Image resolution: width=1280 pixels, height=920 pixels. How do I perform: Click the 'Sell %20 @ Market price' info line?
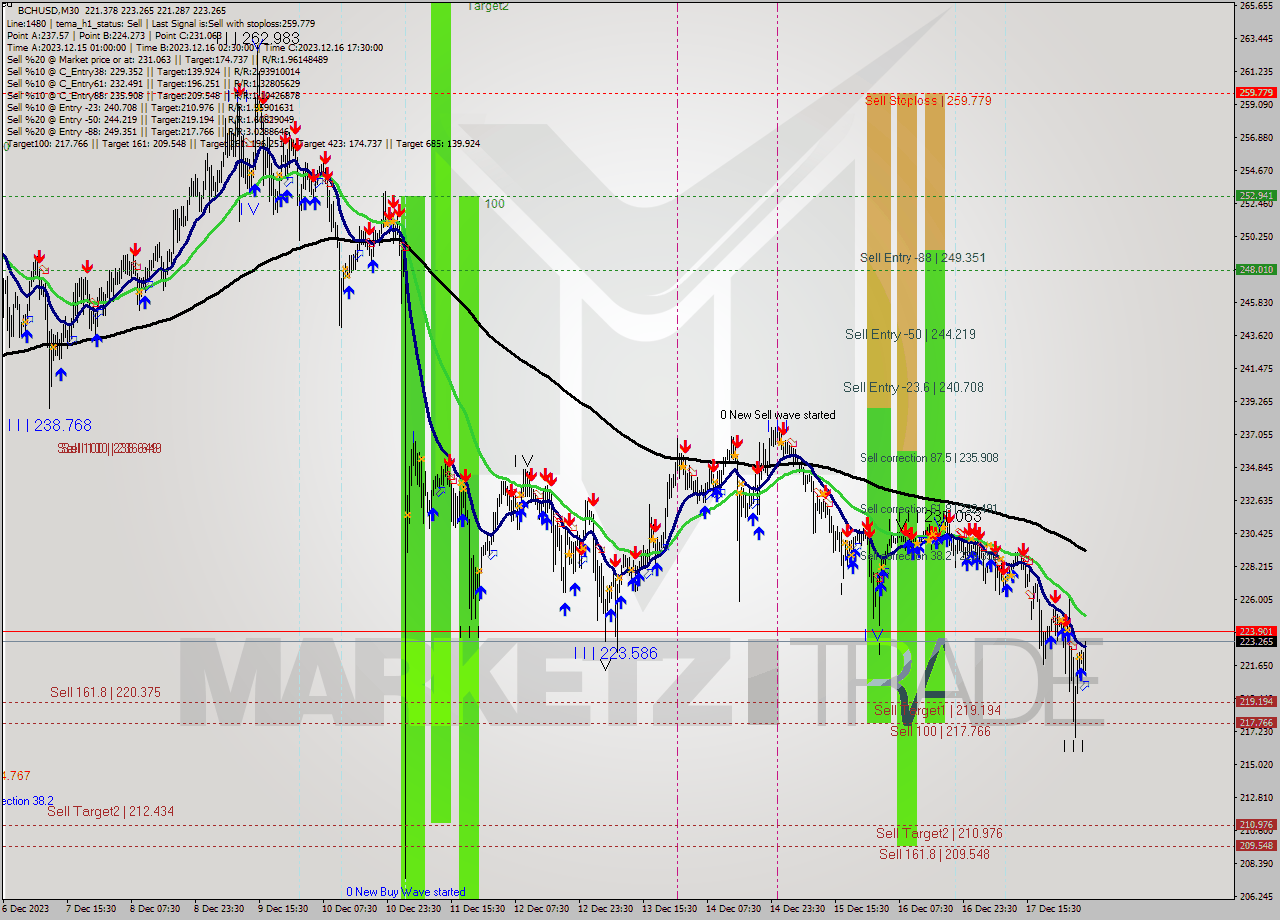(x=167, y=59)
